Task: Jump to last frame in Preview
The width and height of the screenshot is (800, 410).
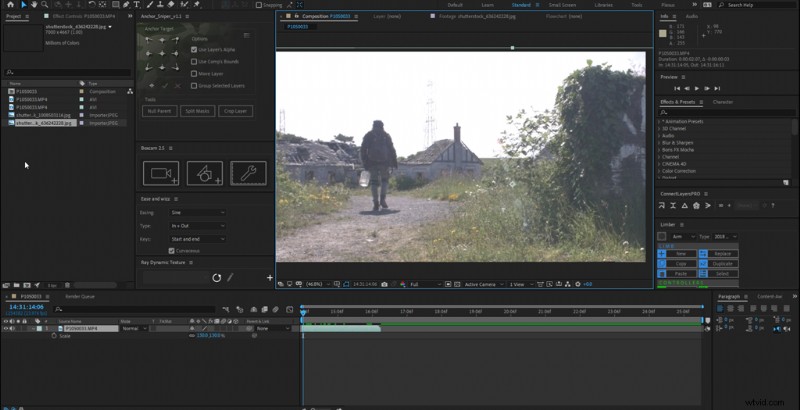Action: tap(717, 89)
